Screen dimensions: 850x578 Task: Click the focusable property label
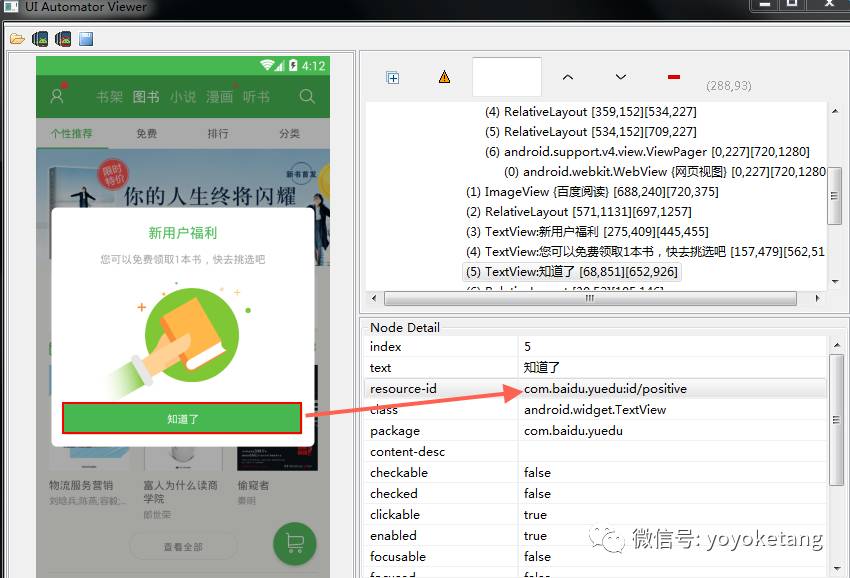point(397,557)
